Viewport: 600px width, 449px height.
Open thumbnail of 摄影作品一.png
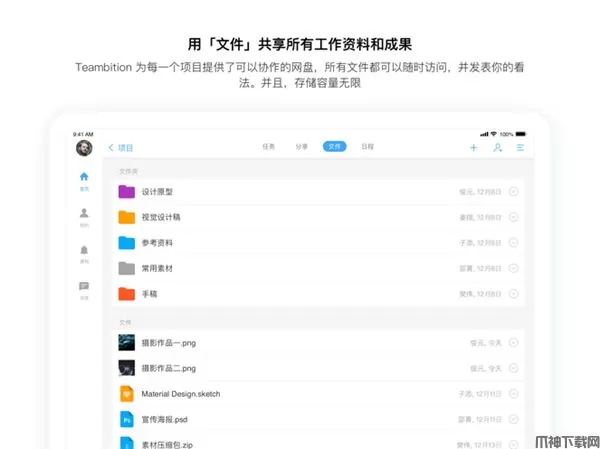(127, 343)
